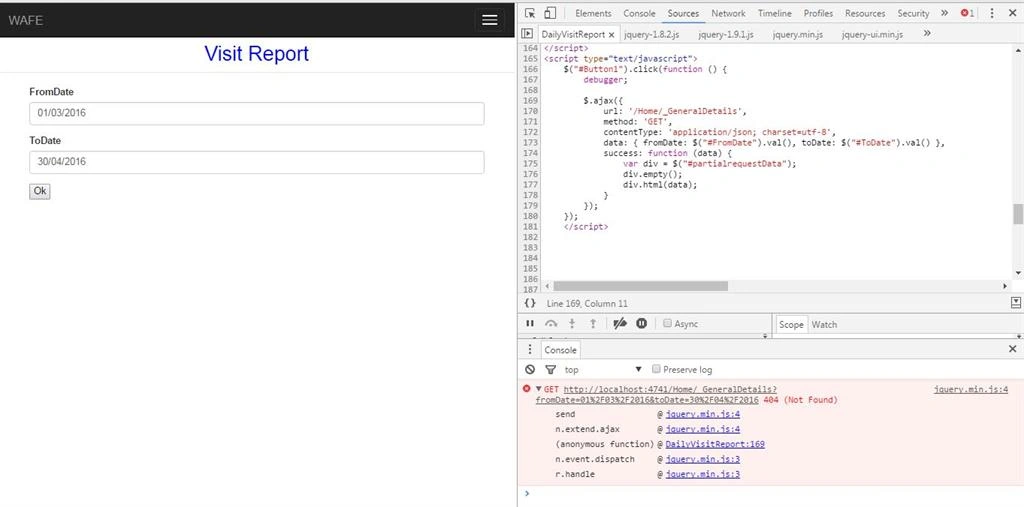Viewport: 1024px width, 507px height.
Task: Click the FromDate input field
Action: [x=257, y=113]
